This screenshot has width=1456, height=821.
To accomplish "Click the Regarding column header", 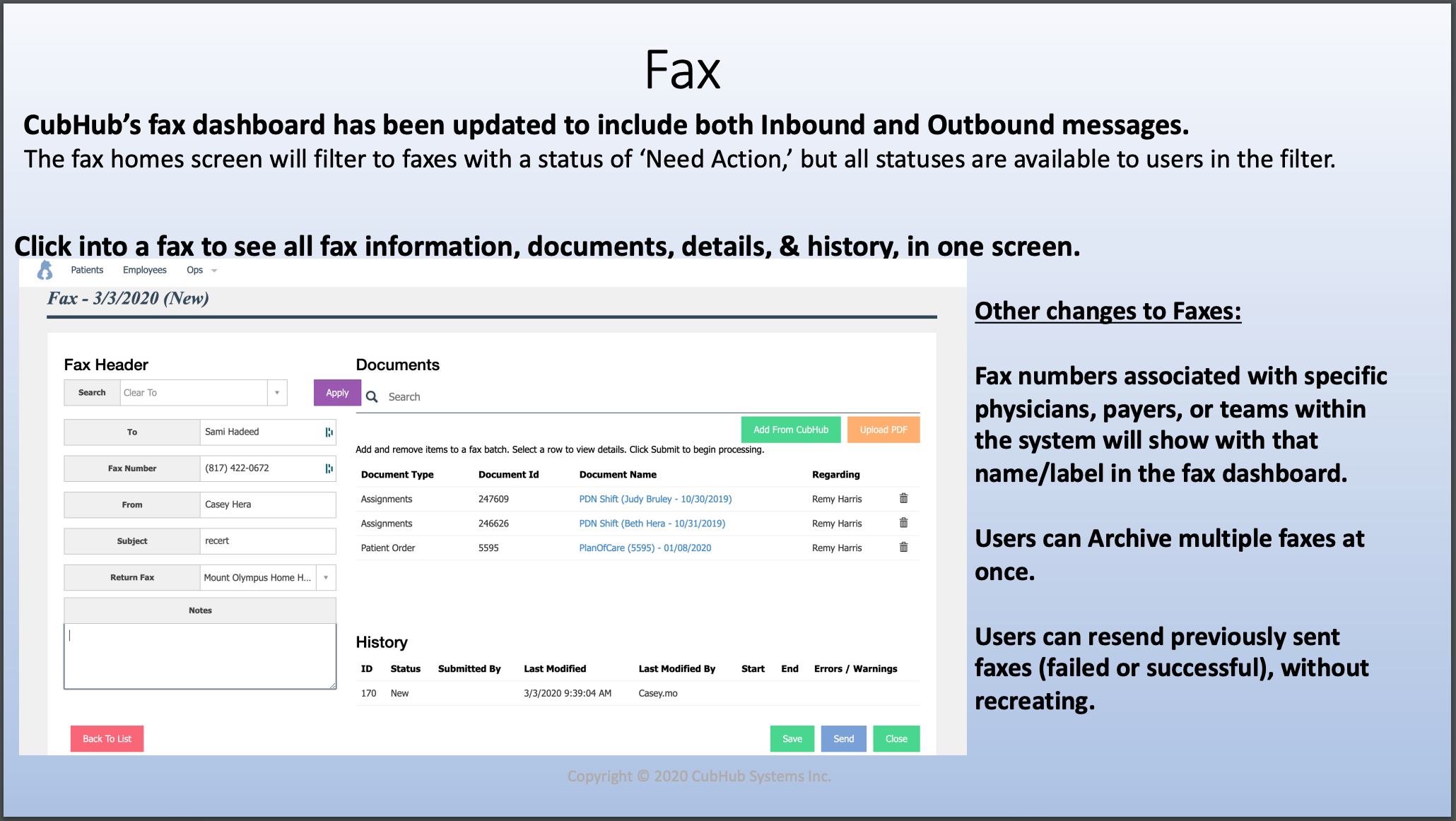I will [x=835, y=474].
